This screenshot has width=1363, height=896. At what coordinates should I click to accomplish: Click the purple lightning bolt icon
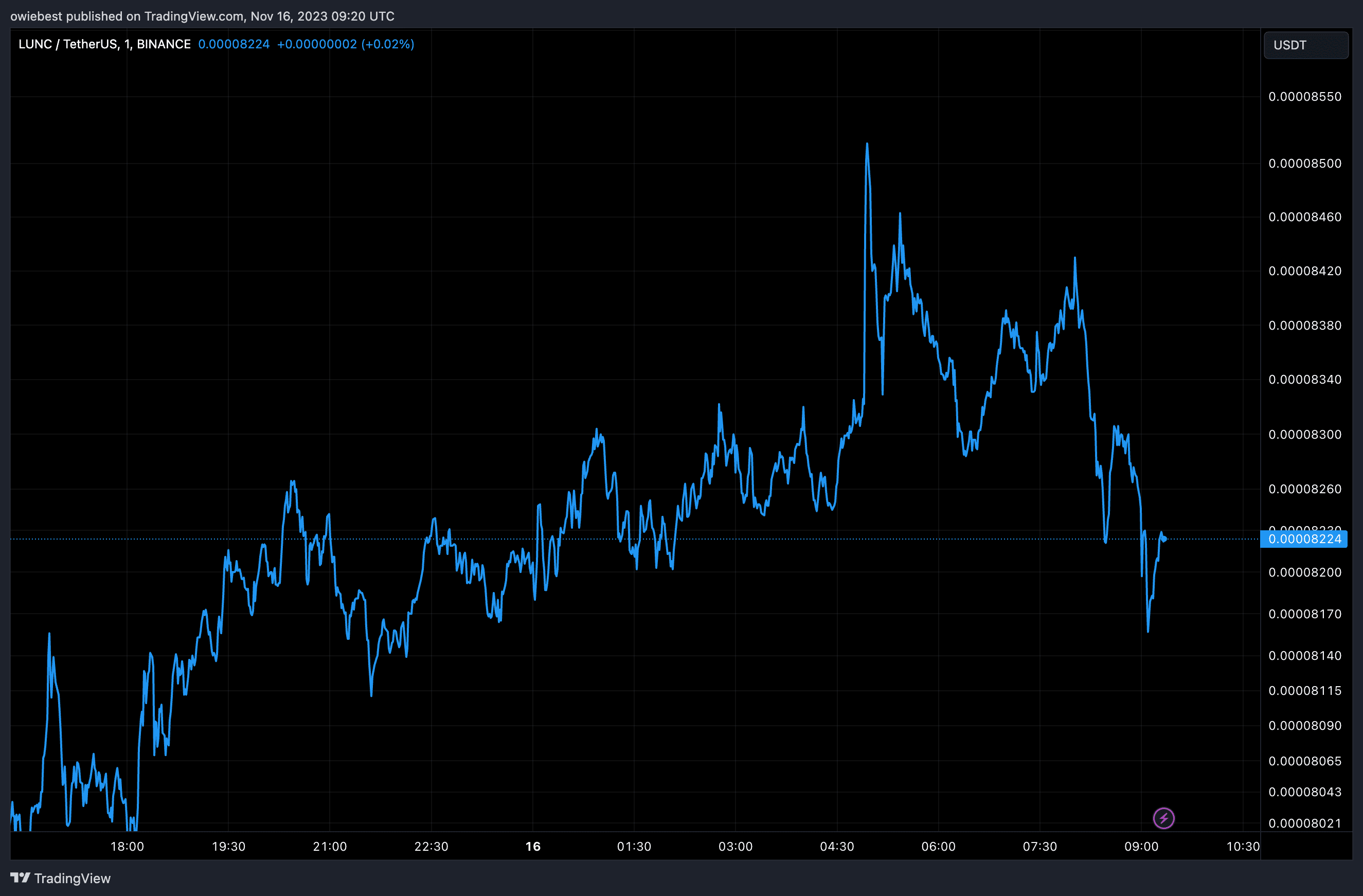1163,818
